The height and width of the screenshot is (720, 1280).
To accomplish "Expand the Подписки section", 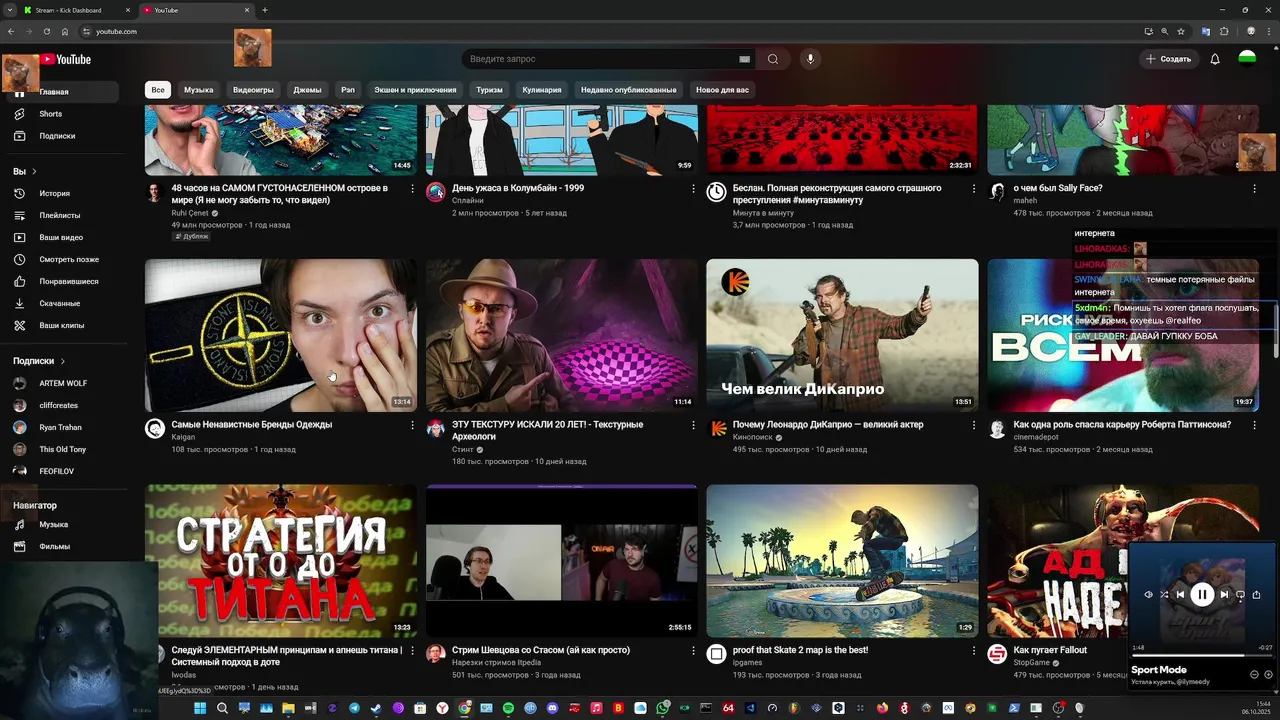I will pyautogui.click(x=39, y=361).
